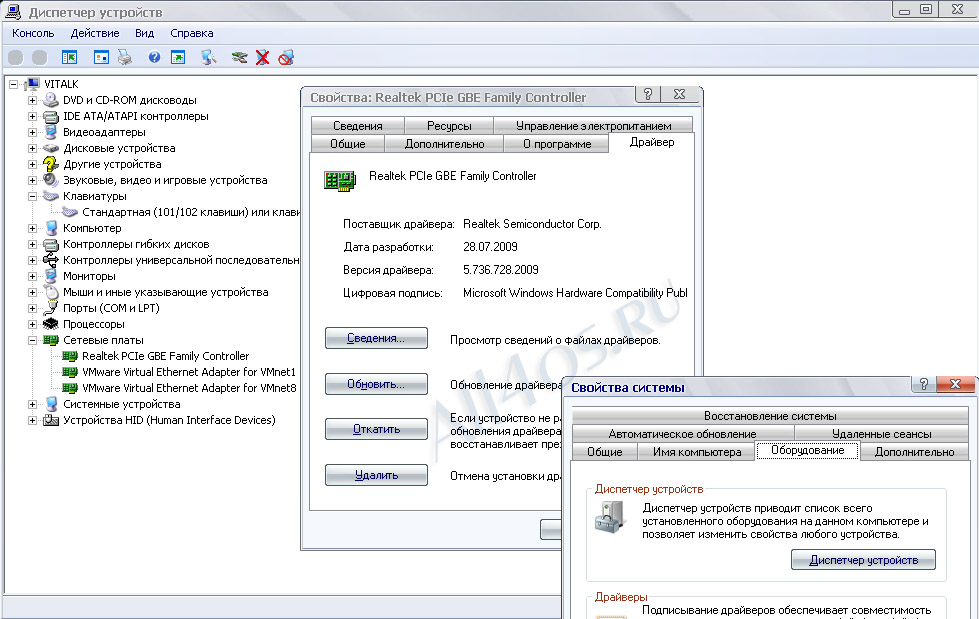This screenshot has height=619, width=979.
Task: Click the Звуковые, видео и игровые устройства icon
Action: (51, 180)
